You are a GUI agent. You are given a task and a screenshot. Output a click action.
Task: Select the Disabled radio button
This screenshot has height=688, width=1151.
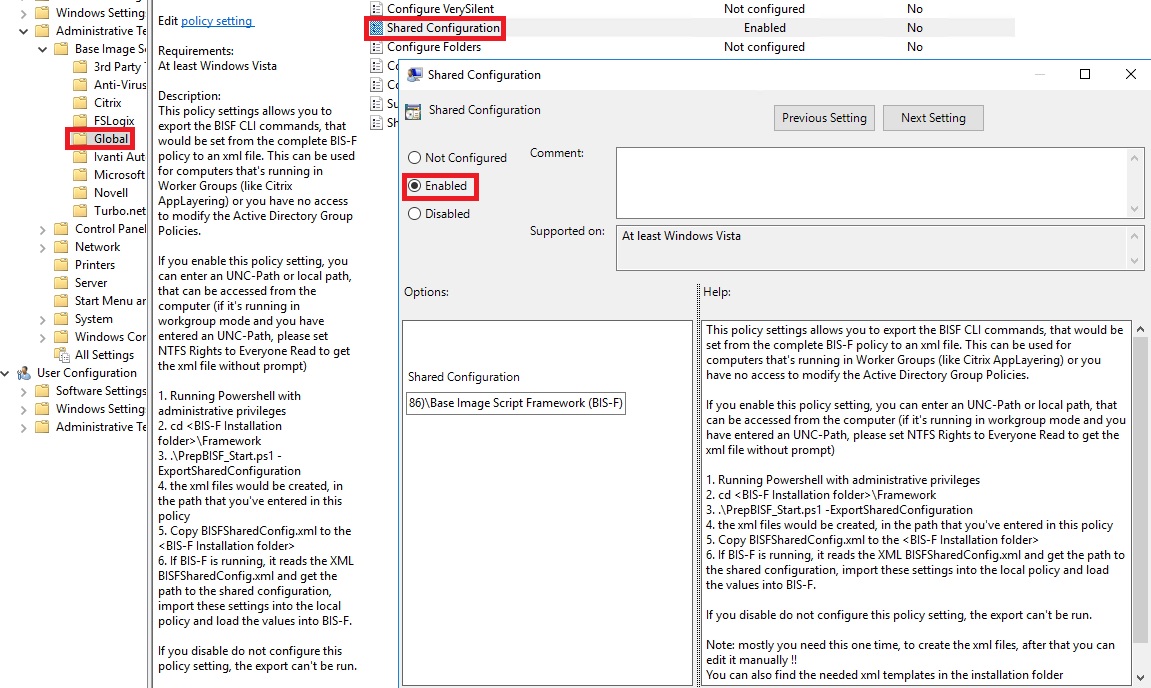415,214
